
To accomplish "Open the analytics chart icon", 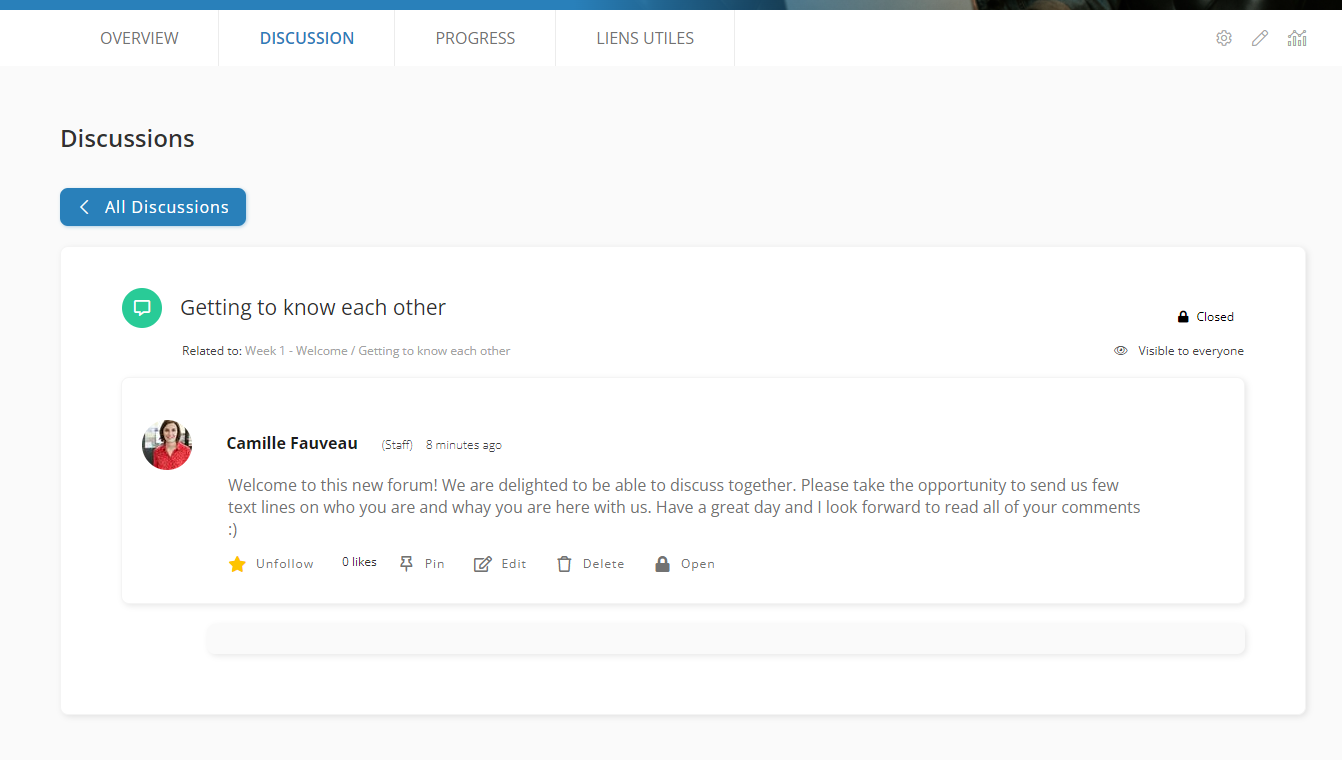I will 1297,38.
